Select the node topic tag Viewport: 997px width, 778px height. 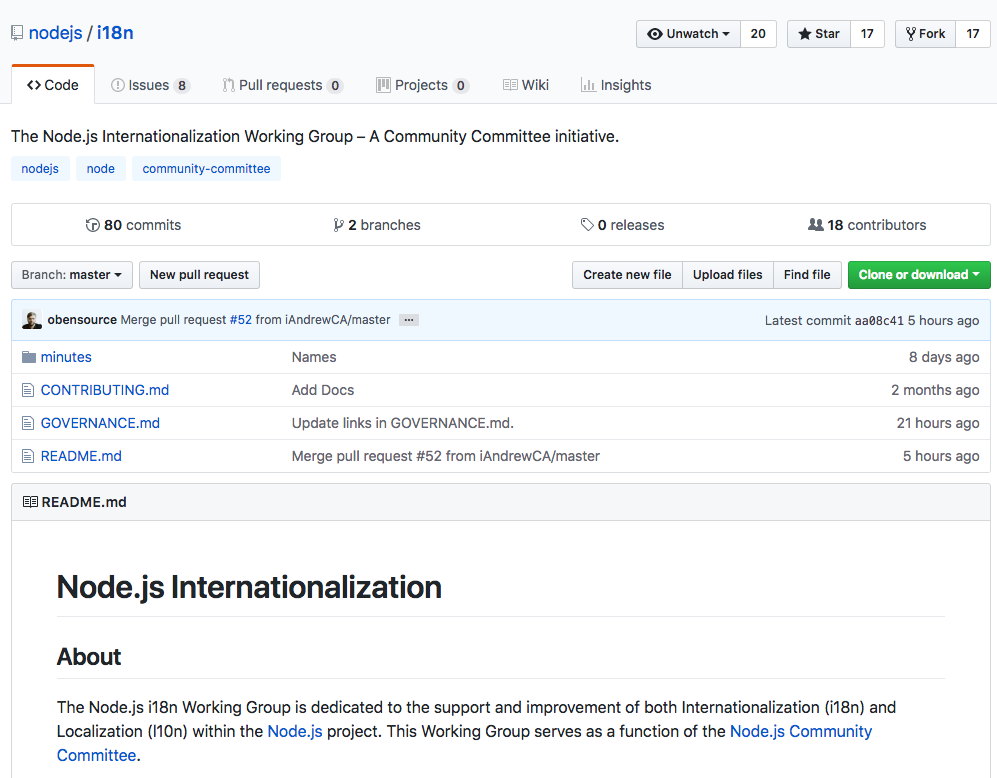coord(100,168)
